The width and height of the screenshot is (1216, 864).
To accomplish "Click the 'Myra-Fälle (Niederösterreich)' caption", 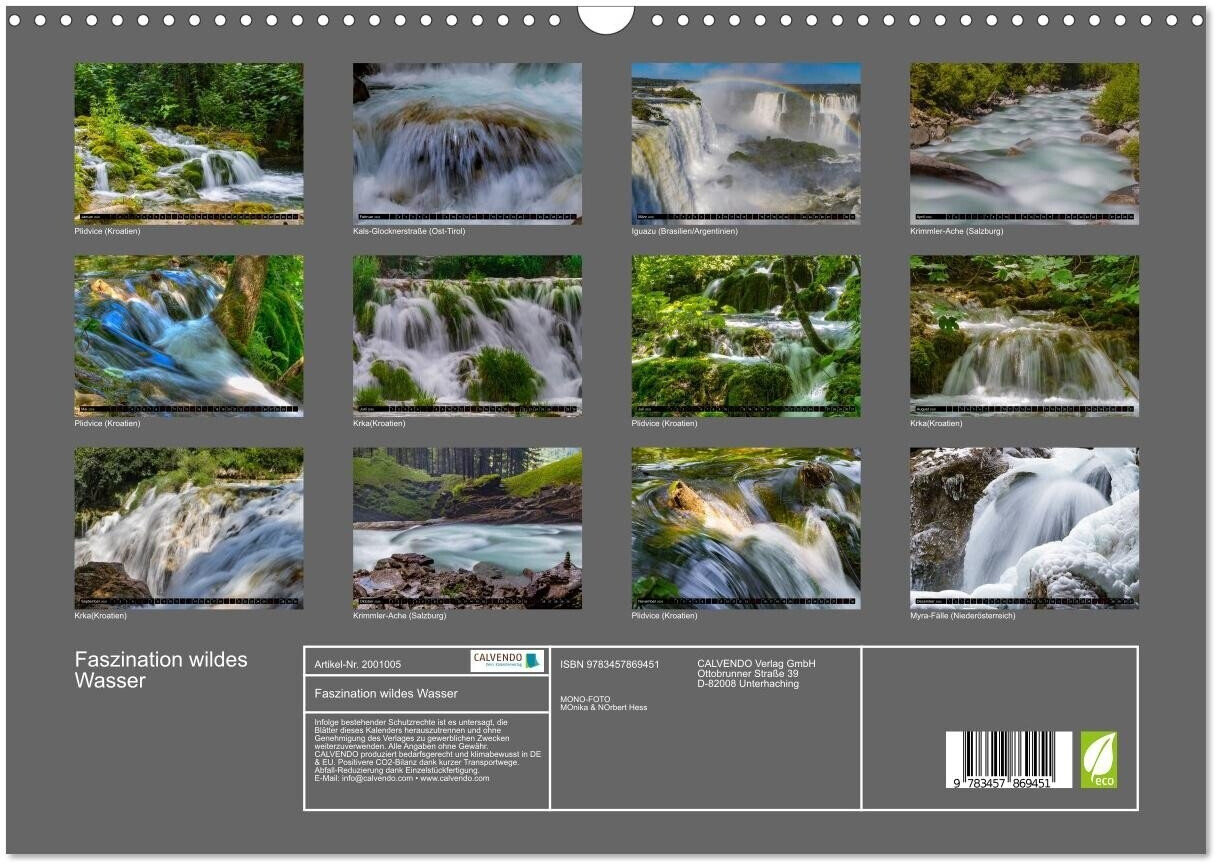I will (962, 615).
